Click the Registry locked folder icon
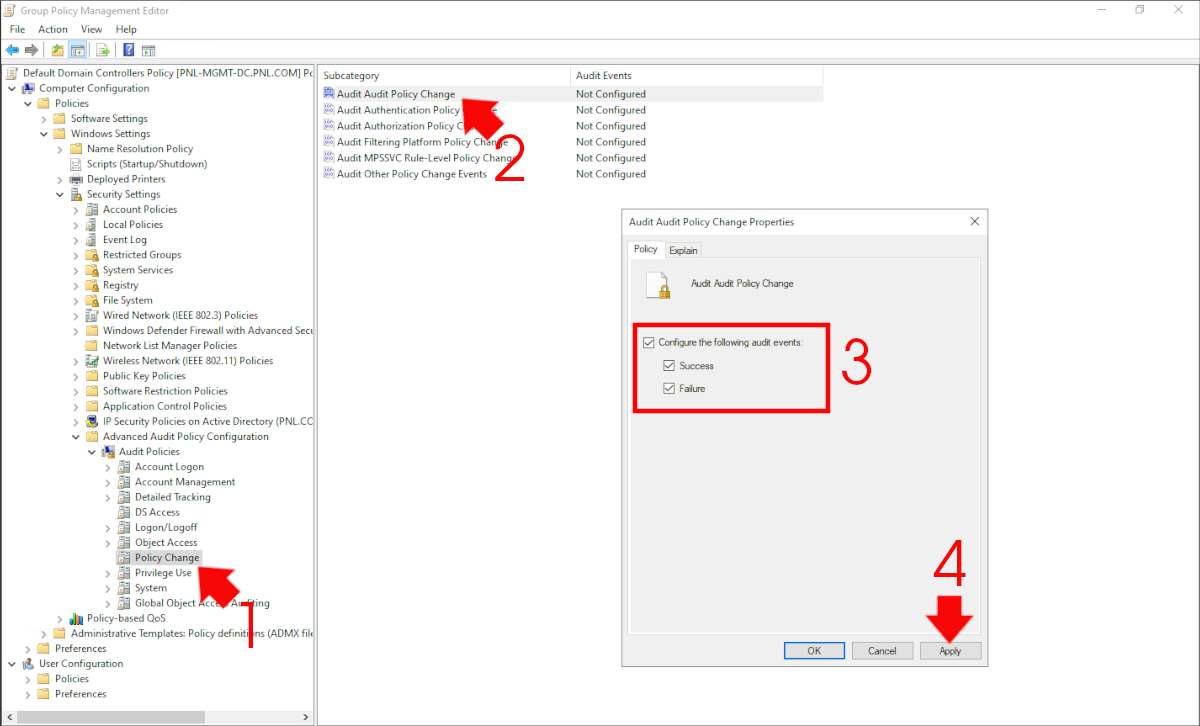 tap(93, 285)
